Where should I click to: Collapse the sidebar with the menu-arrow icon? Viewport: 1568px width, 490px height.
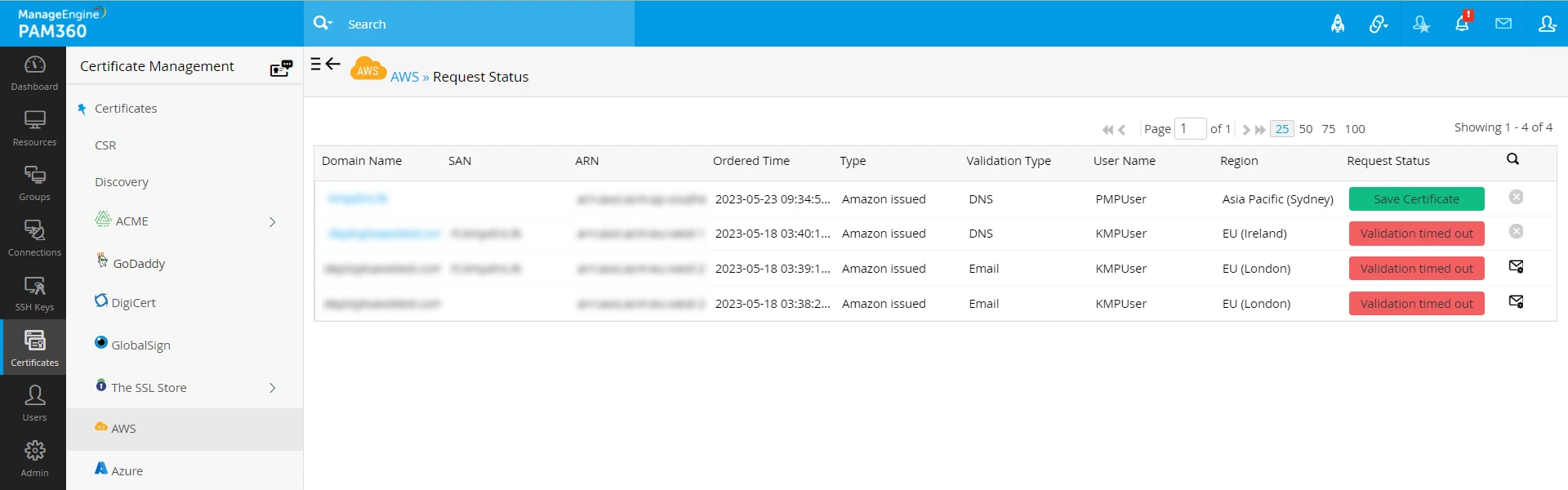pos(325,64)
